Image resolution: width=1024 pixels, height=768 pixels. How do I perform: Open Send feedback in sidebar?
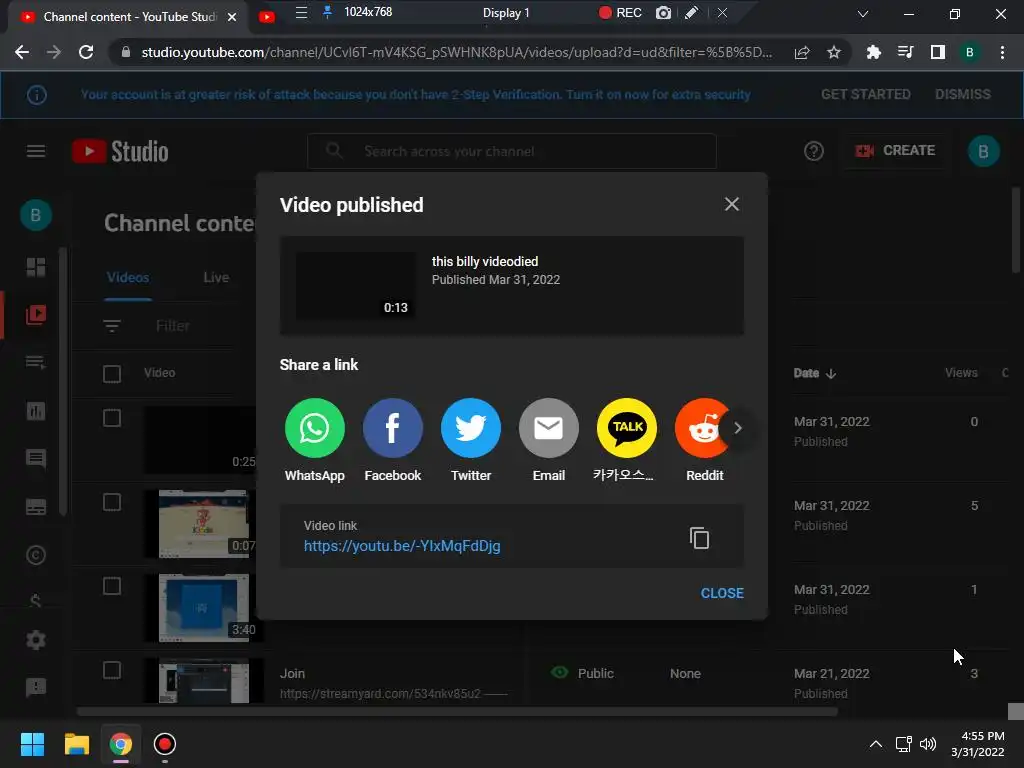[35, 687]
